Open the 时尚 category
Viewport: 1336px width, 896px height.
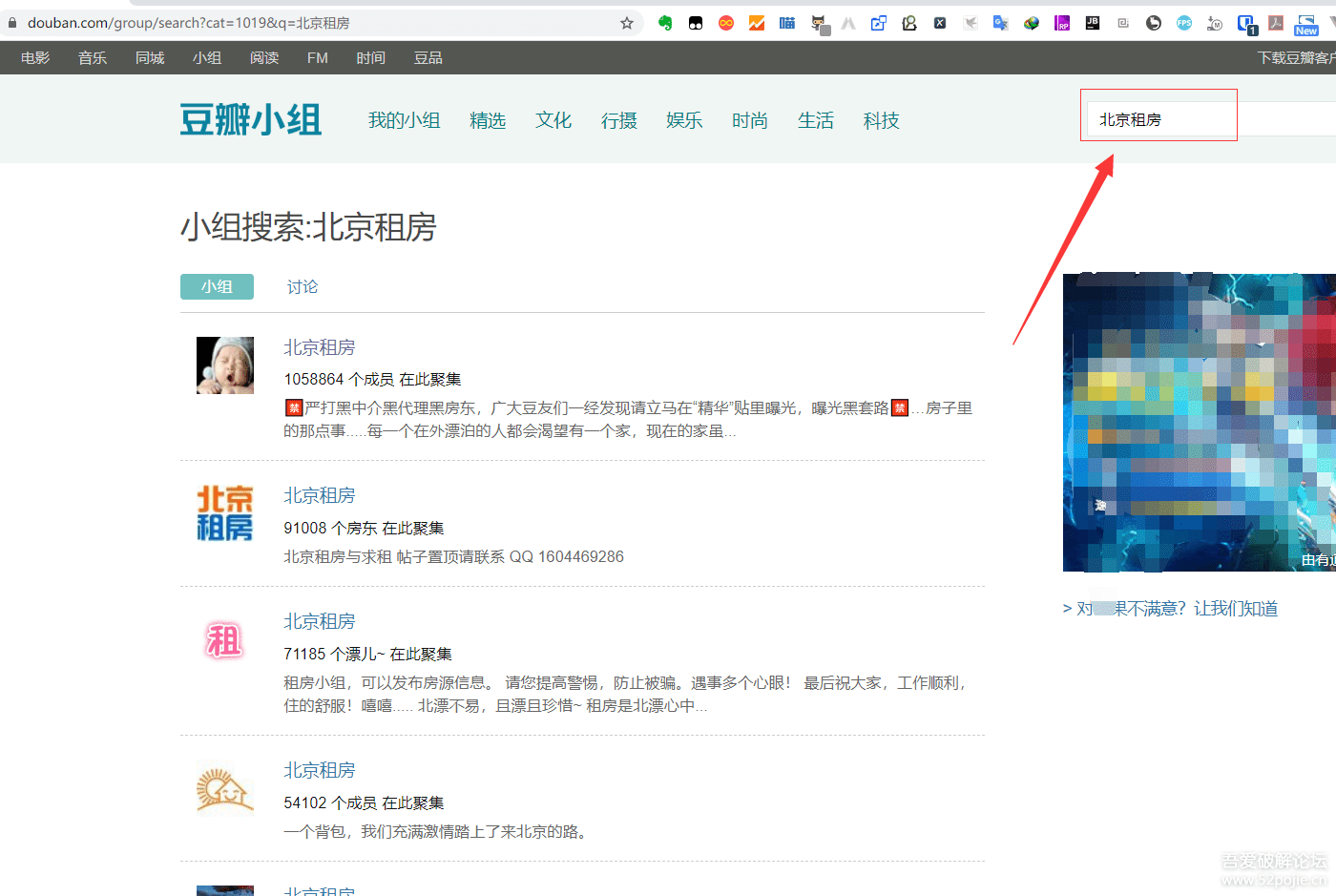tap(750, 120)
